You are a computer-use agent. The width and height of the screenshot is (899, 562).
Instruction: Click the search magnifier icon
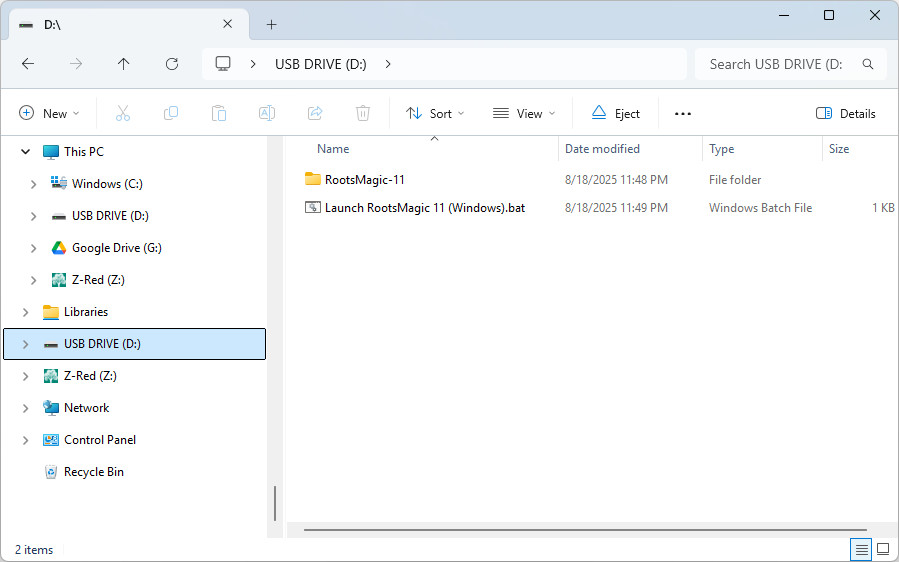pyautogui.click(x=868, y=64)
